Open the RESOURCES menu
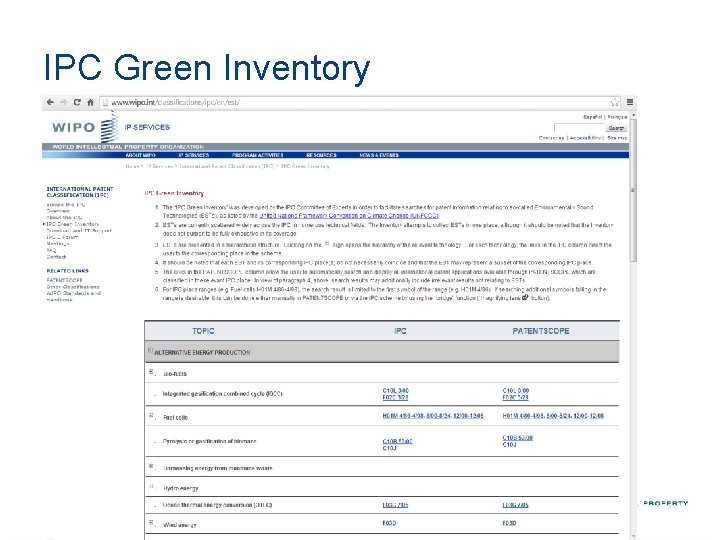720x540 pixels. click(x=321, y=155)
